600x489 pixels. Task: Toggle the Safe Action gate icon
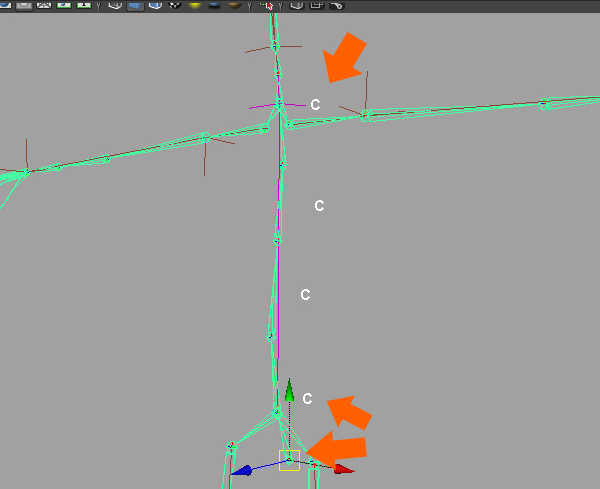64,5
